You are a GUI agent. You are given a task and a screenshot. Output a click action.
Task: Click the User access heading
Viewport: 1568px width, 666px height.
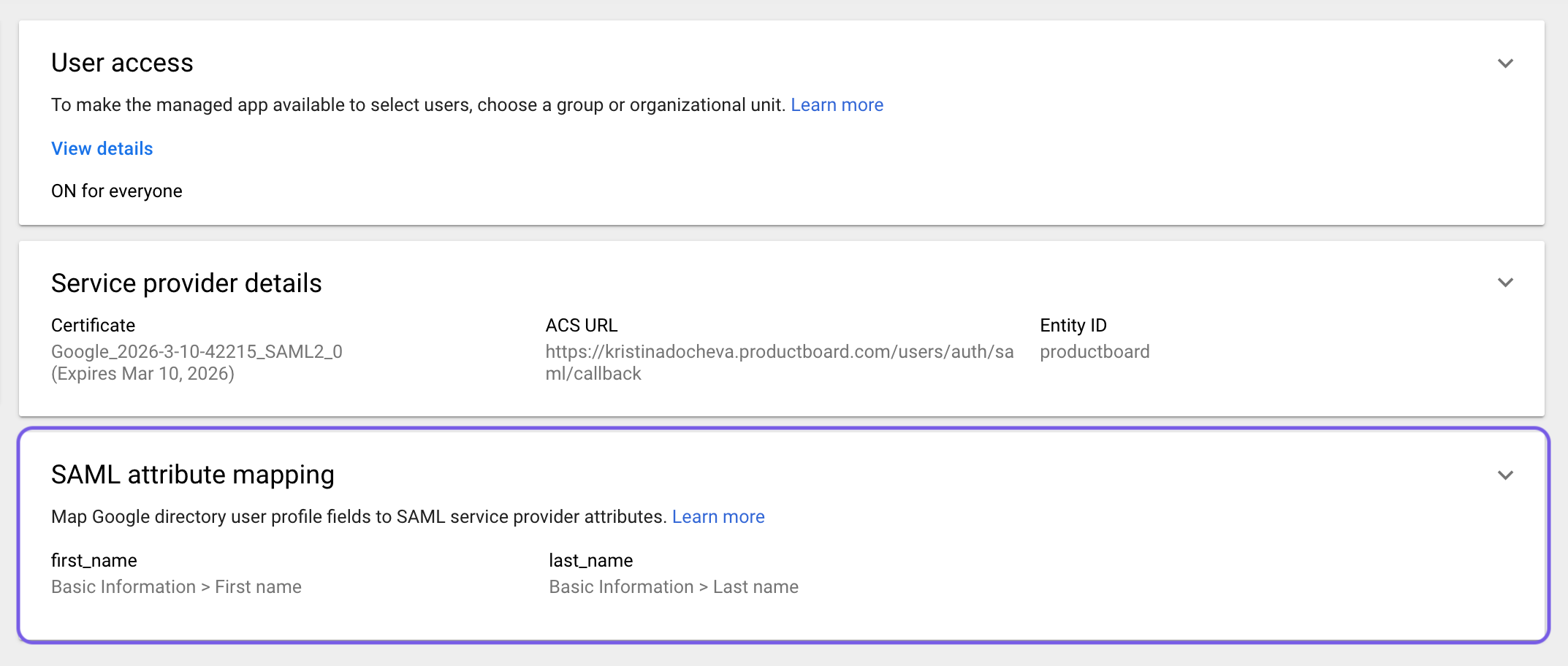pyautogui.click(x=122, y=63)
